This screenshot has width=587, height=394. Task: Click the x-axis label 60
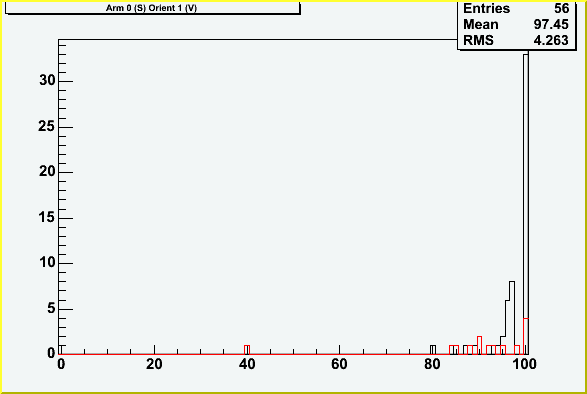coord(339,364)
